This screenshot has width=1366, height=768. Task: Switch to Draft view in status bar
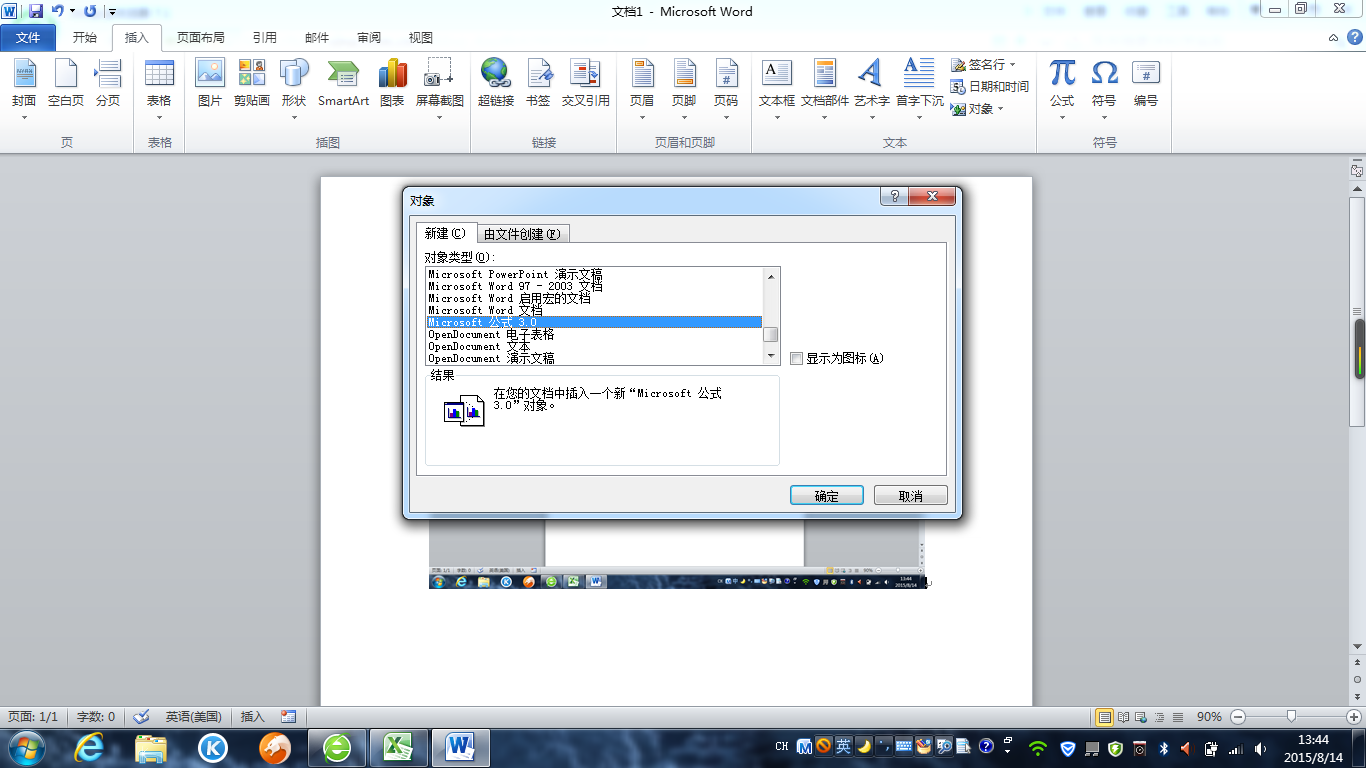point(1178,717)
